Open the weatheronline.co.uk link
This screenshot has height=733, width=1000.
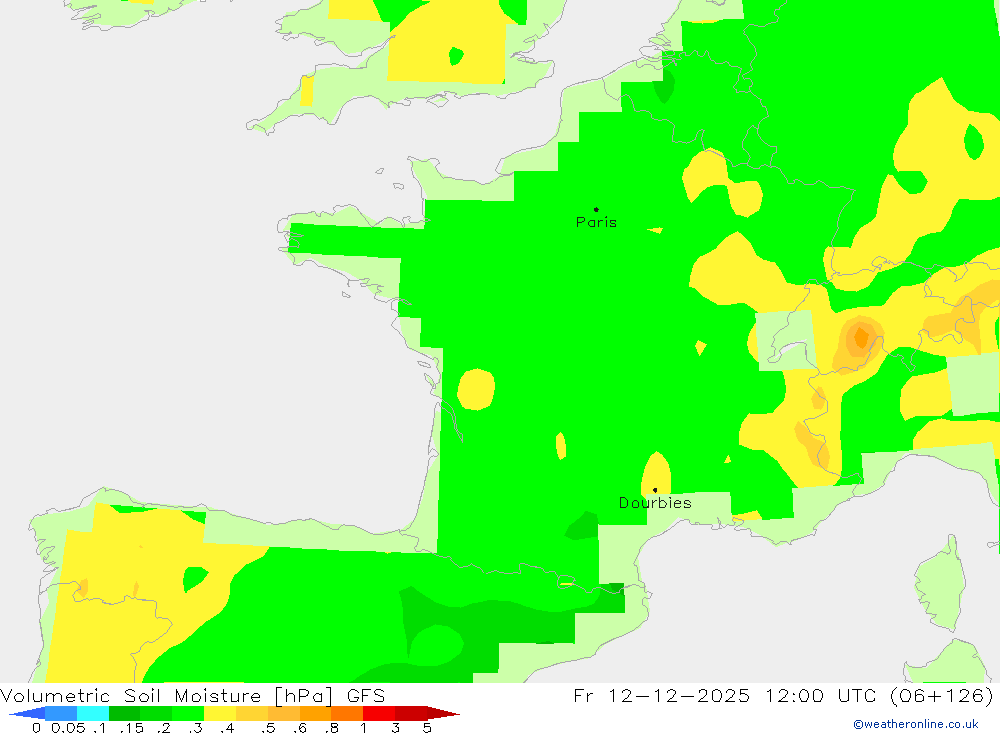(916, 724)
